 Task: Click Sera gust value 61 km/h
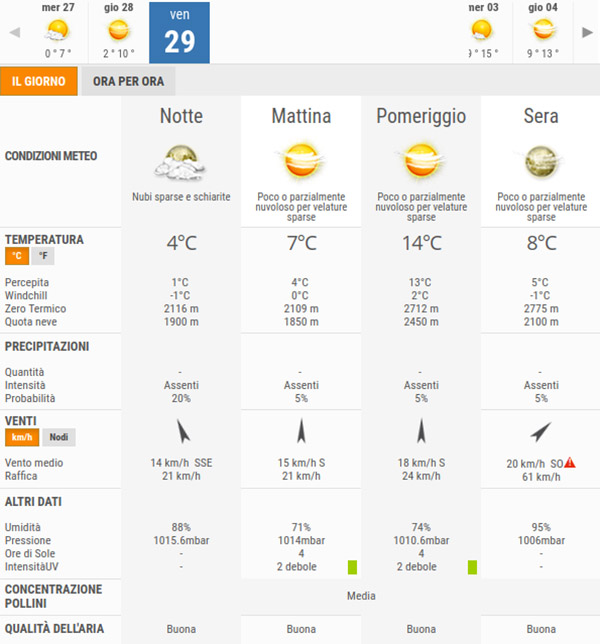coord(541,477)
